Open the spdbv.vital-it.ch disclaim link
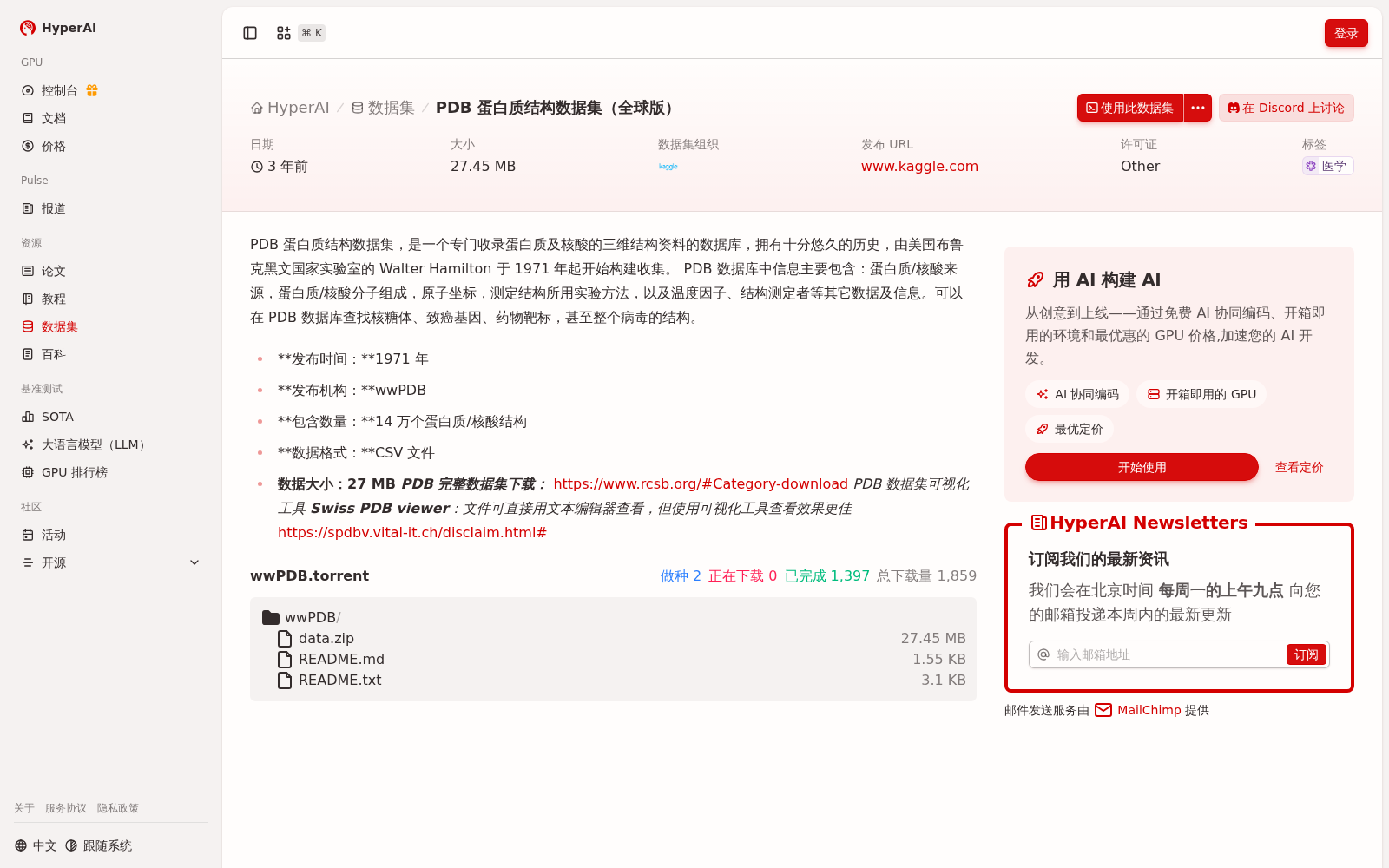Viewport: 1389px width, 868px height. [x=412, y=532]
